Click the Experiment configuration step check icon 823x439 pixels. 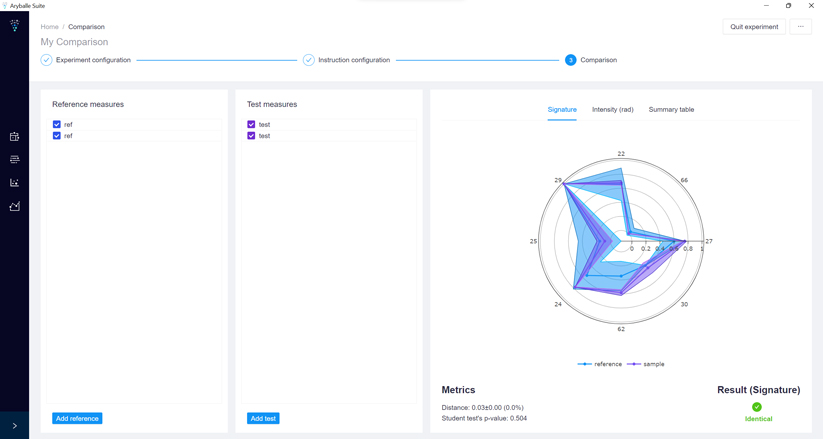coord(46,60)
